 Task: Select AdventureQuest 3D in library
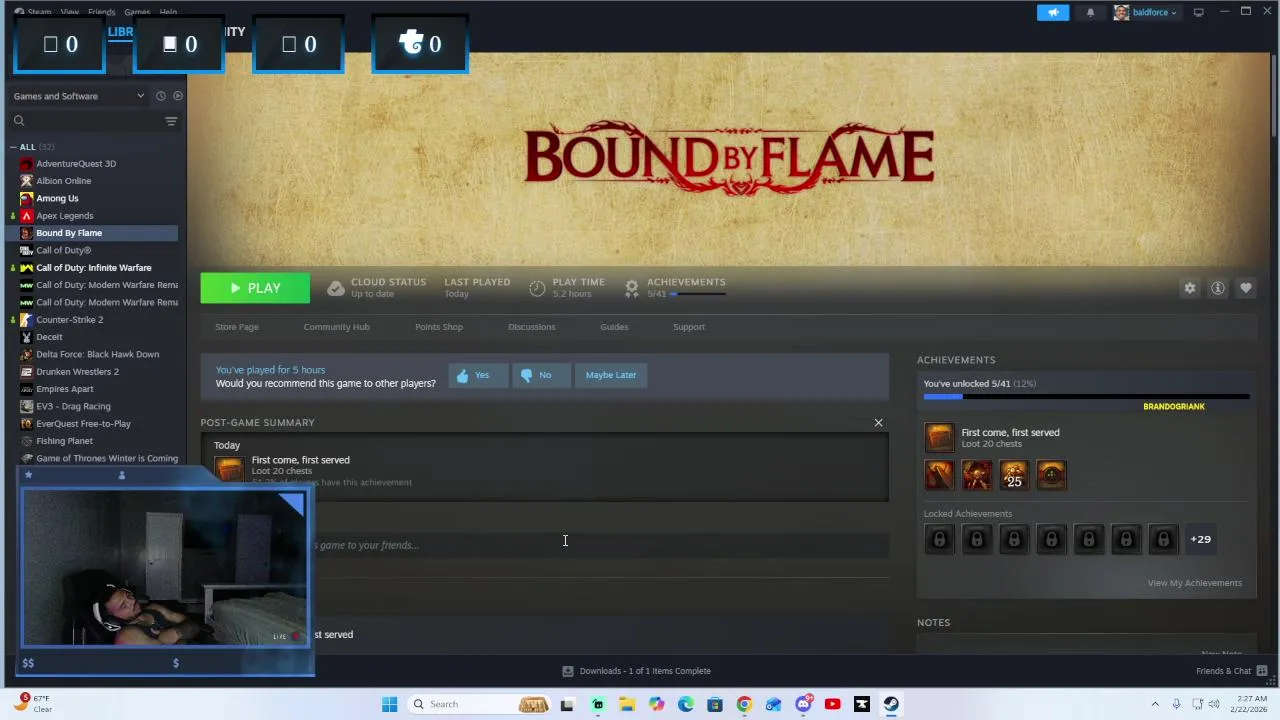(76, 164)
